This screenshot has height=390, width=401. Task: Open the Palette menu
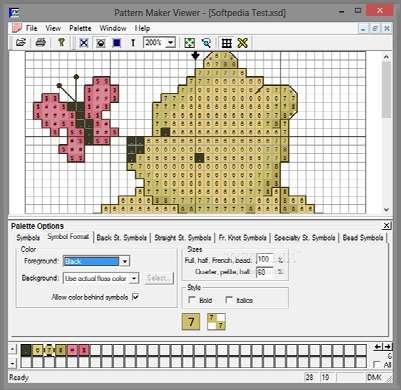tap(80, 28)
